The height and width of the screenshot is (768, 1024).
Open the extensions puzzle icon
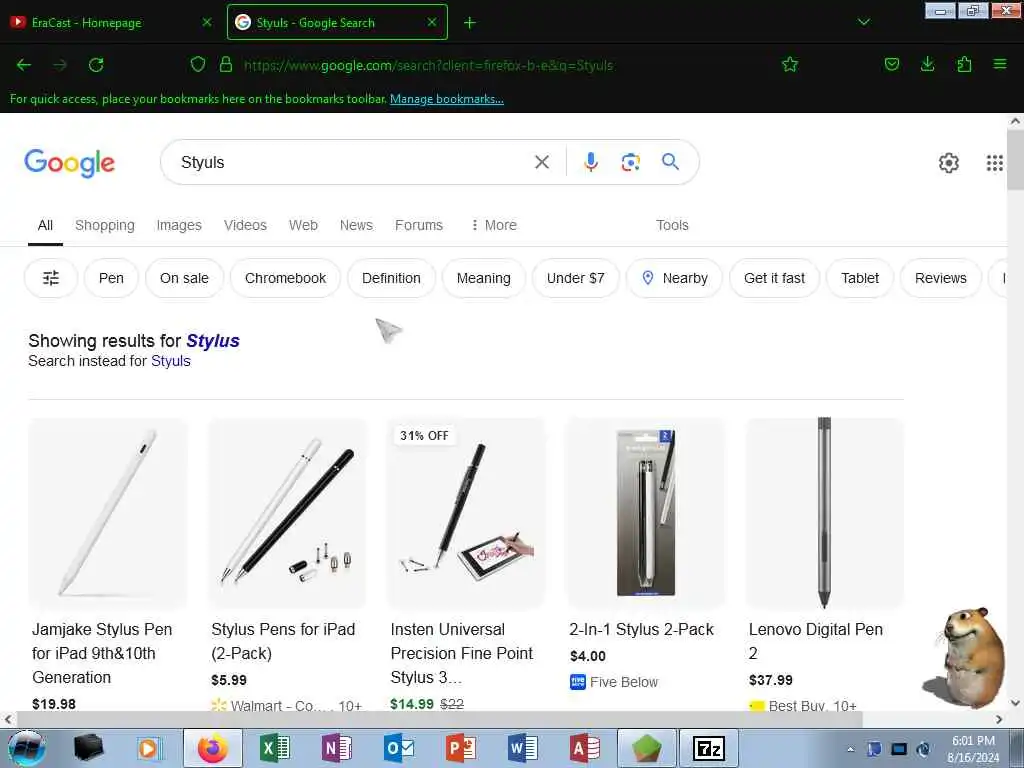964,64
